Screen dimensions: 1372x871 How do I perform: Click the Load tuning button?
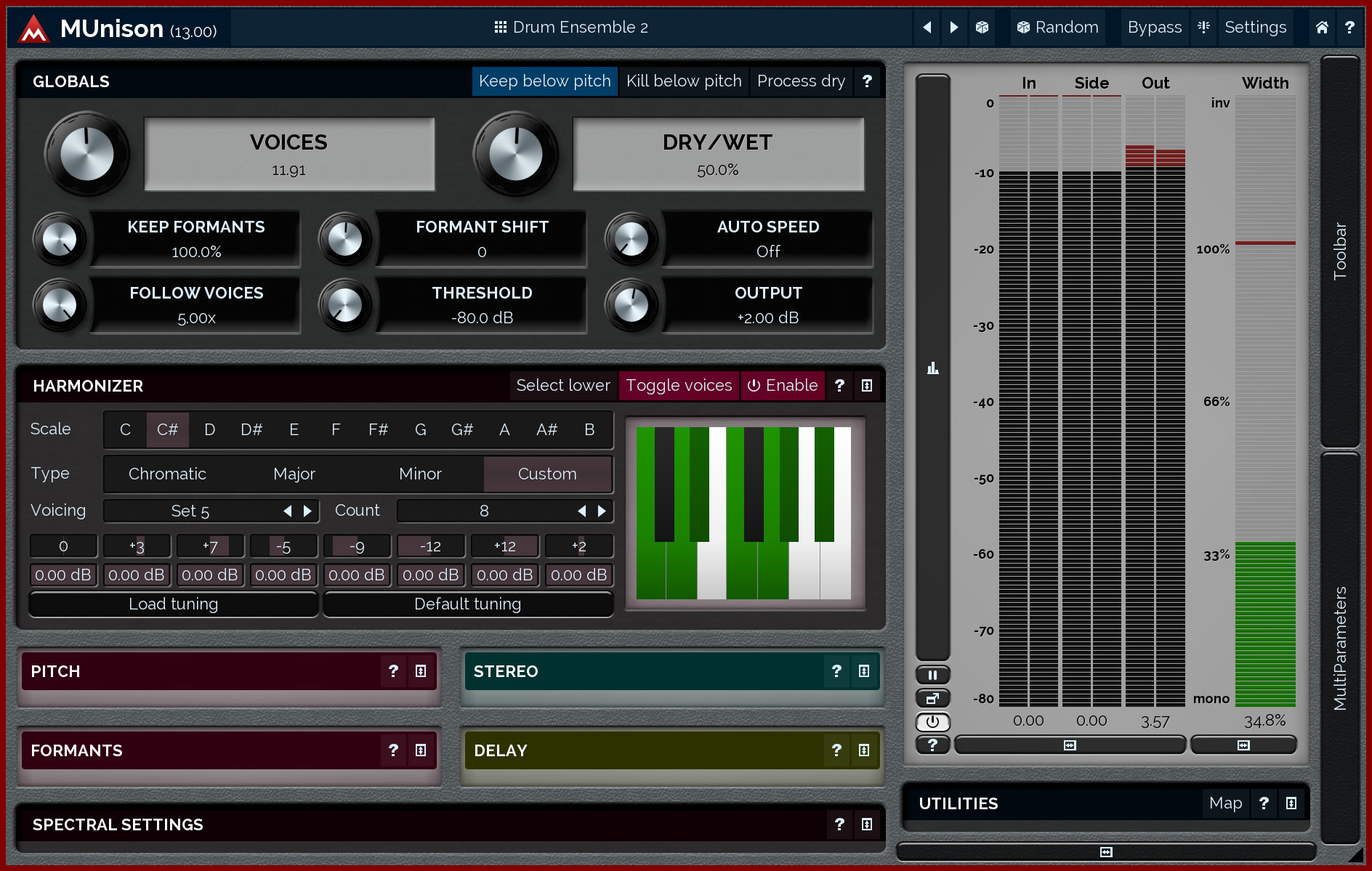pyautogui.click(x=173, y=604)
